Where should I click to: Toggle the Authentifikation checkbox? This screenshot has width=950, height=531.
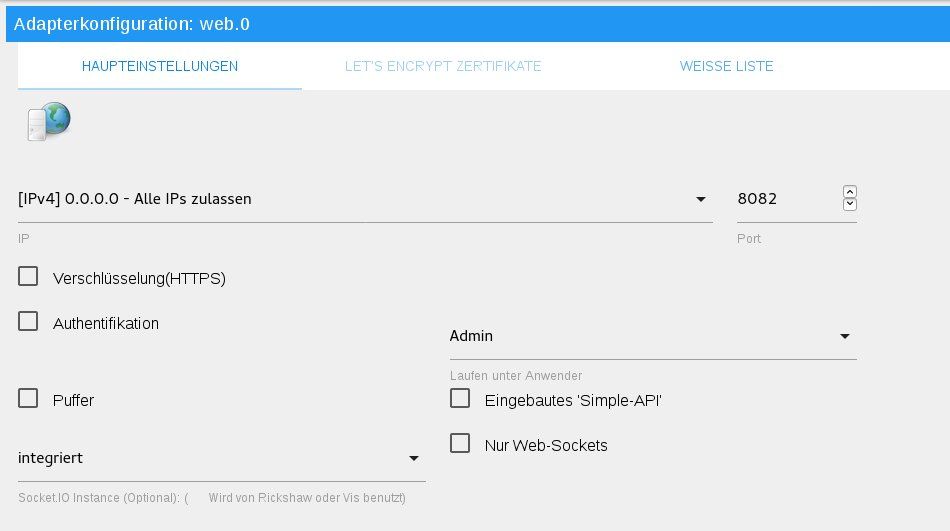tap(28, 322)
